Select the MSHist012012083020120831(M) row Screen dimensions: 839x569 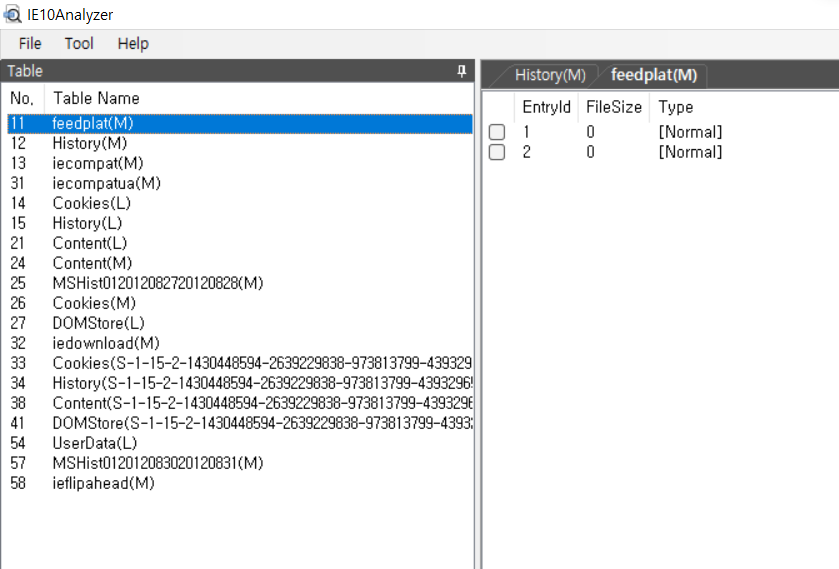(240, 463)
